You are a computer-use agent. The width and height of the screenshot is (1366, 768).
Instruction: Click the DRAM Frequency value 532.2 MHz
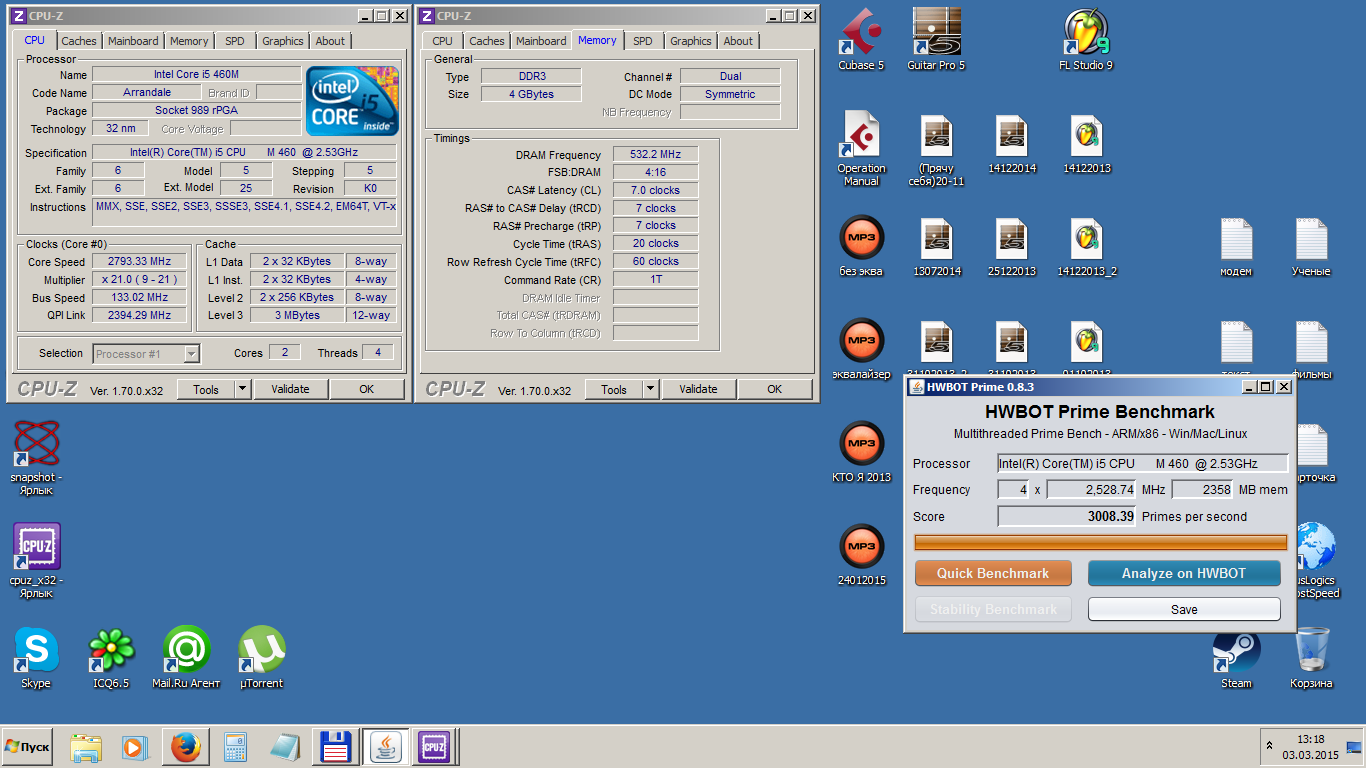coord(656,155)
